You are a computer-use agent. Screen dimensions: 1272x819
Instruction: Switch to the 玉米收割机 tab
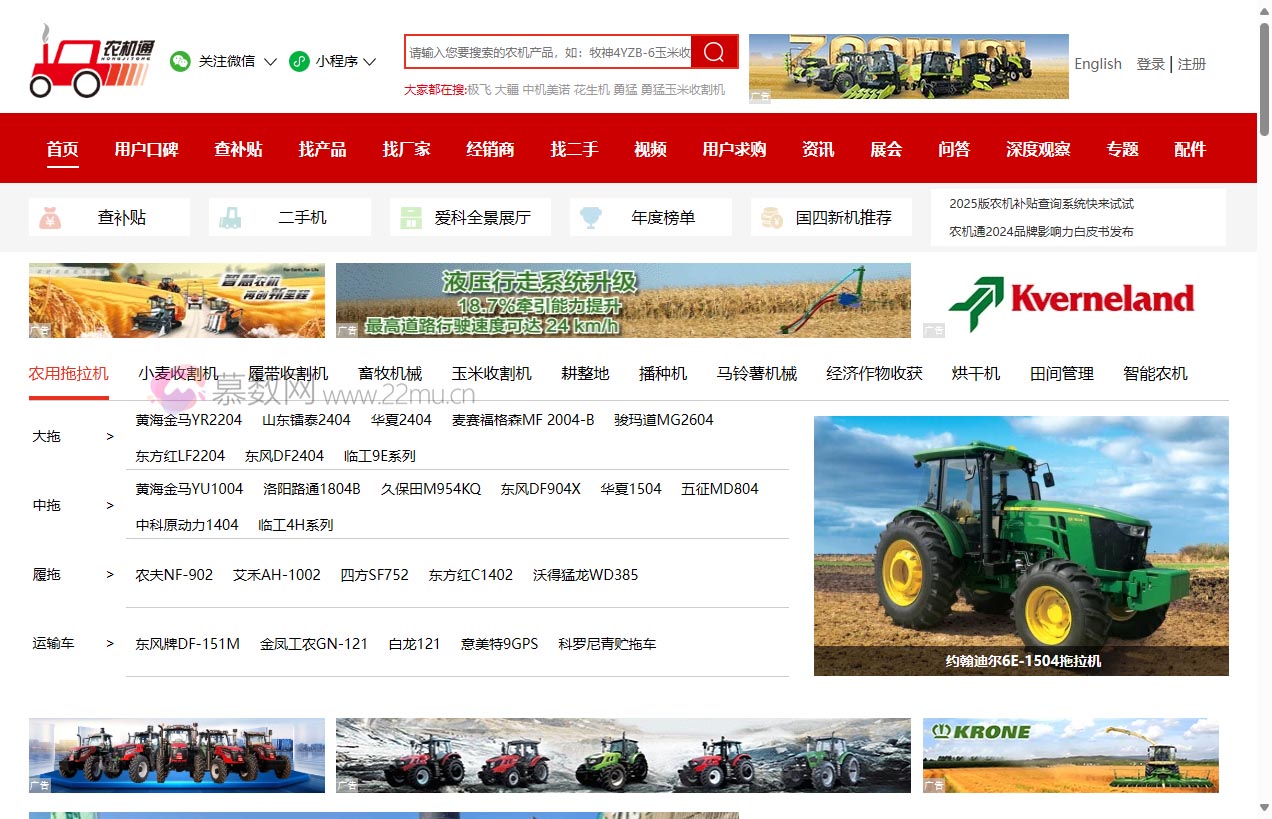coord(489,372)
